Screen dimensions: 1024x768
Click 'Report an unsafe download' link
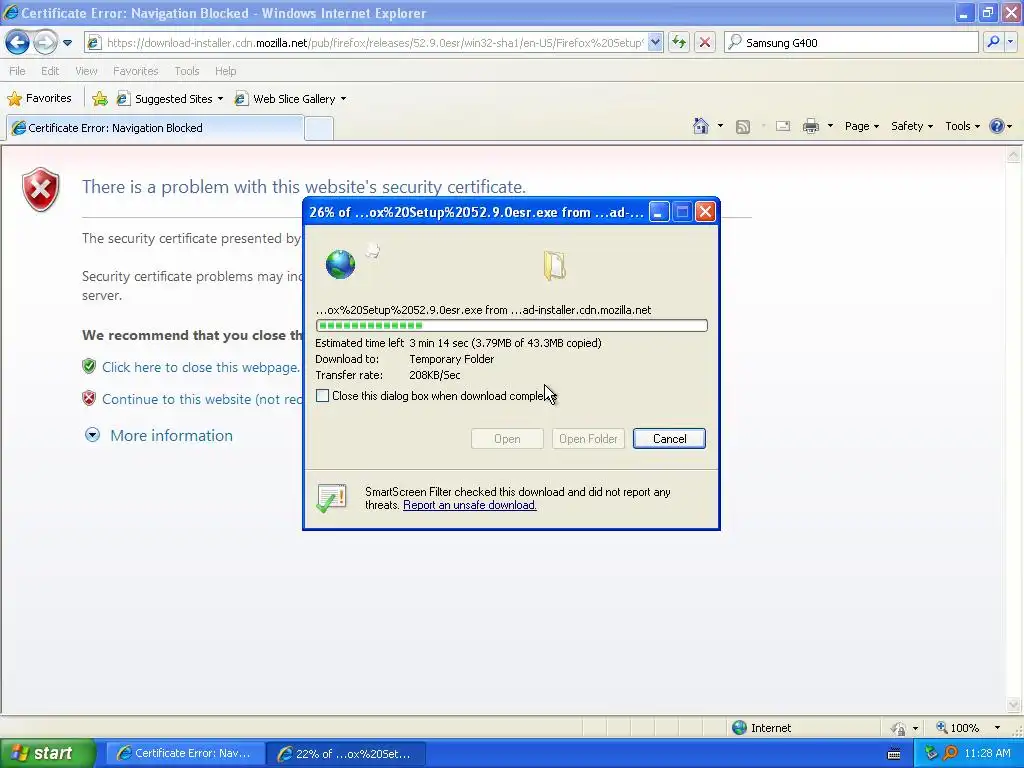click(x=470, y=505)
